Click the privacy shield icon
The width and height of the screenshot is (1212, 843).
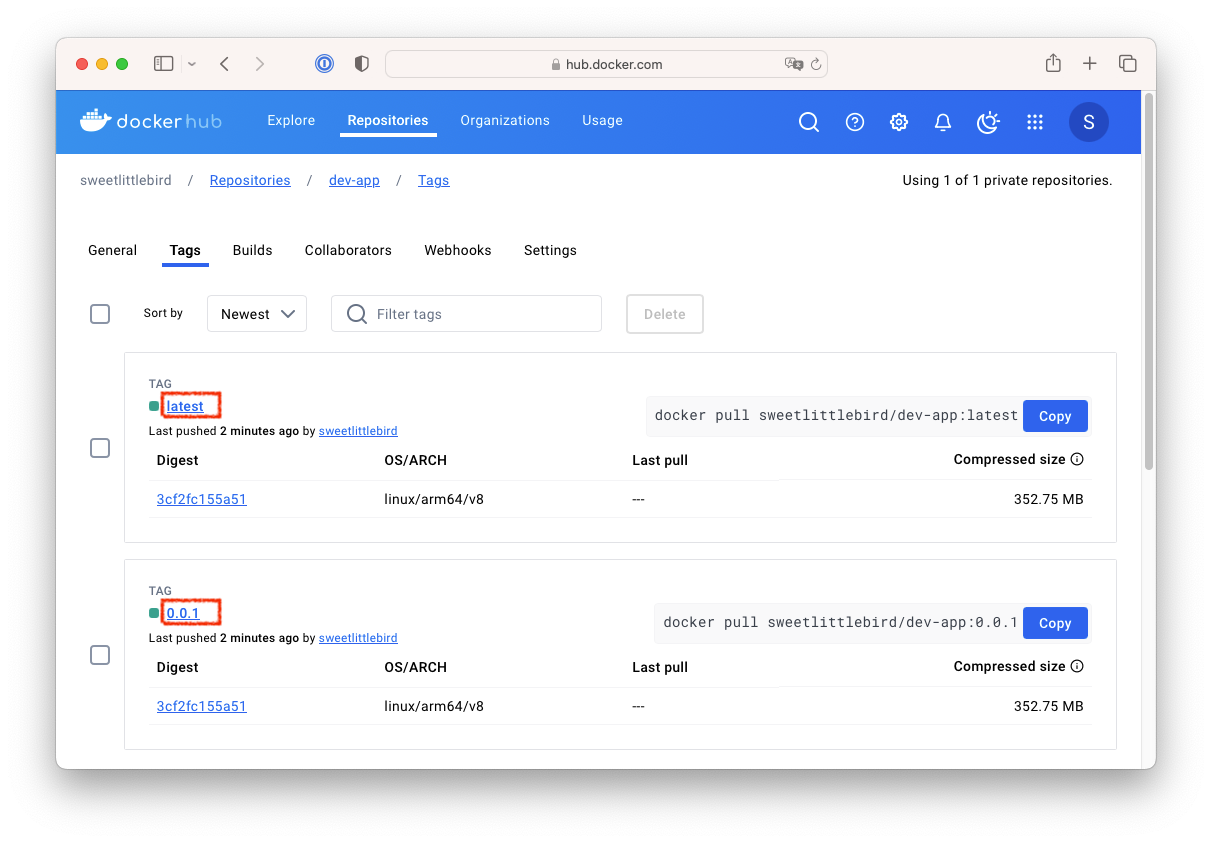pyautogui.click(x=362, y=64)
